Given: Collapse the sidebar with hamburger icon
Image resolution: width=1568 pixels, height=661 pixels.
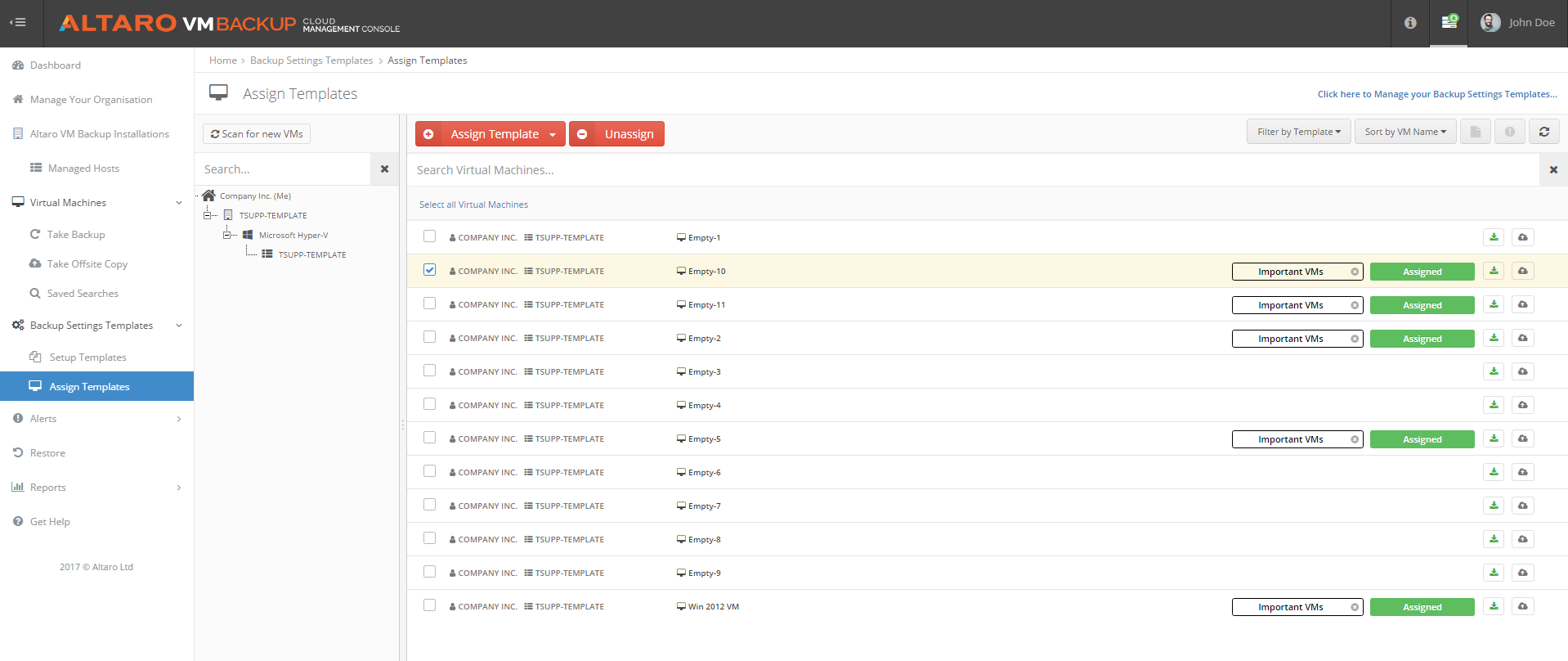Looking at the screenshot, I should tap(18, 23).
